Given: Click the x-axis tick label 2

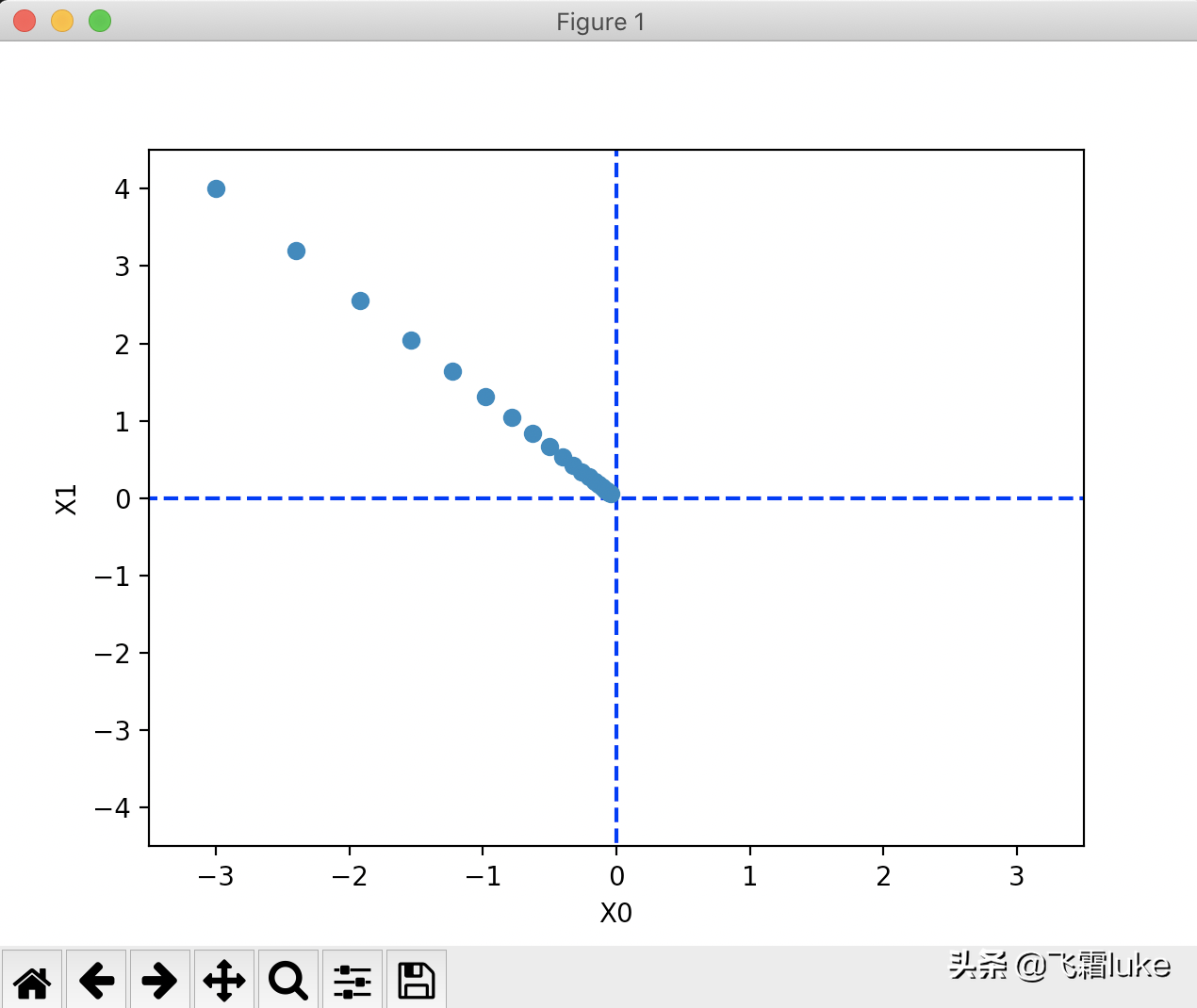Looking at the screenshot, I should (883, 876).
